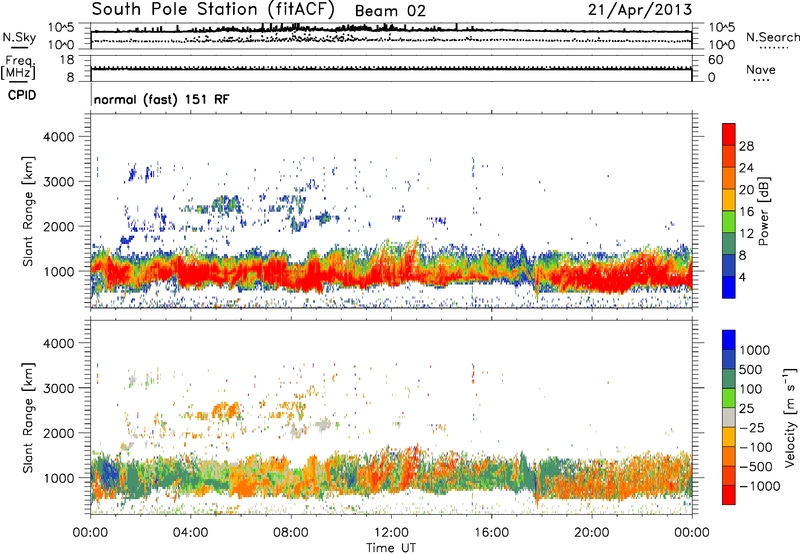Click the 'normal (fast) 151 RF' text
The width and height of the screenshot is (800, 554).
tap(162, 99)
